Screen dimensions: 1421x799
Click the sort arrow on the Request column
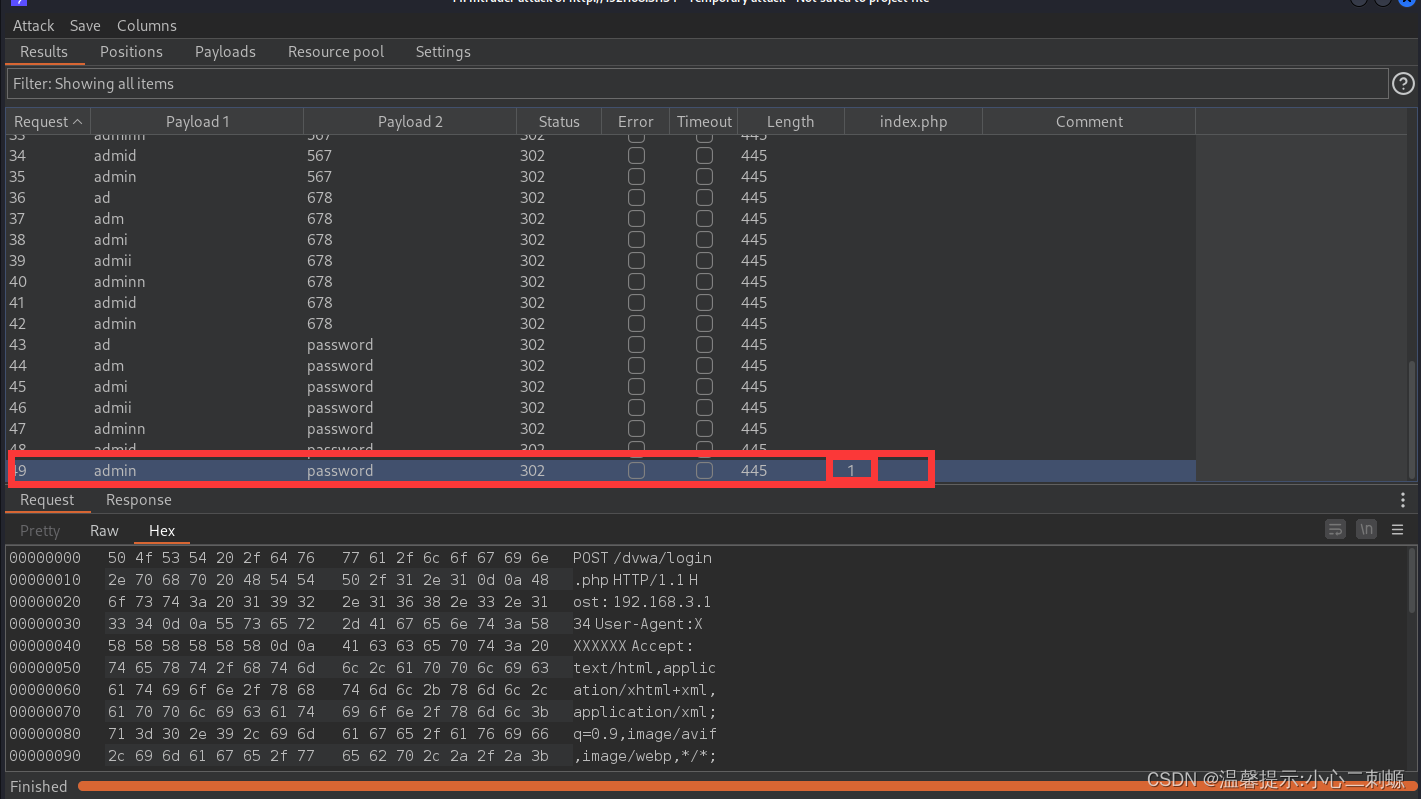[x=77, y=122]
